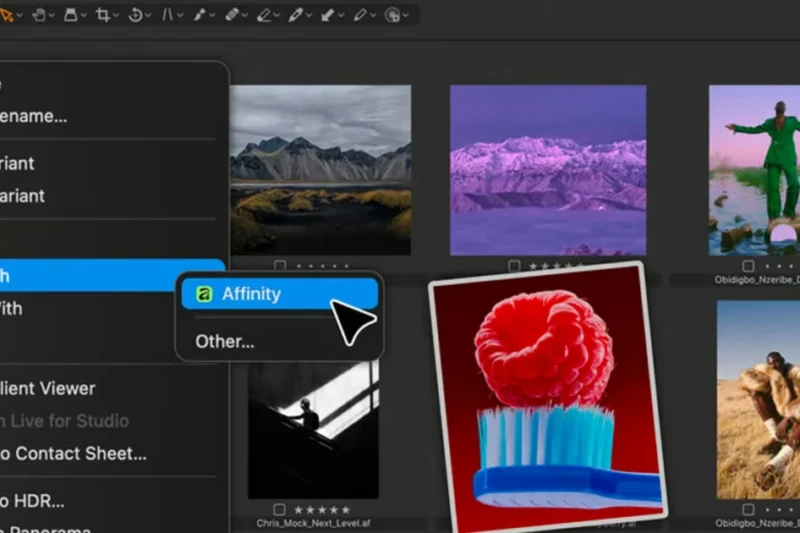Open the Keystone tool dropdown arrow
This screenshot has height=533, width=800.
click(180, 15)
